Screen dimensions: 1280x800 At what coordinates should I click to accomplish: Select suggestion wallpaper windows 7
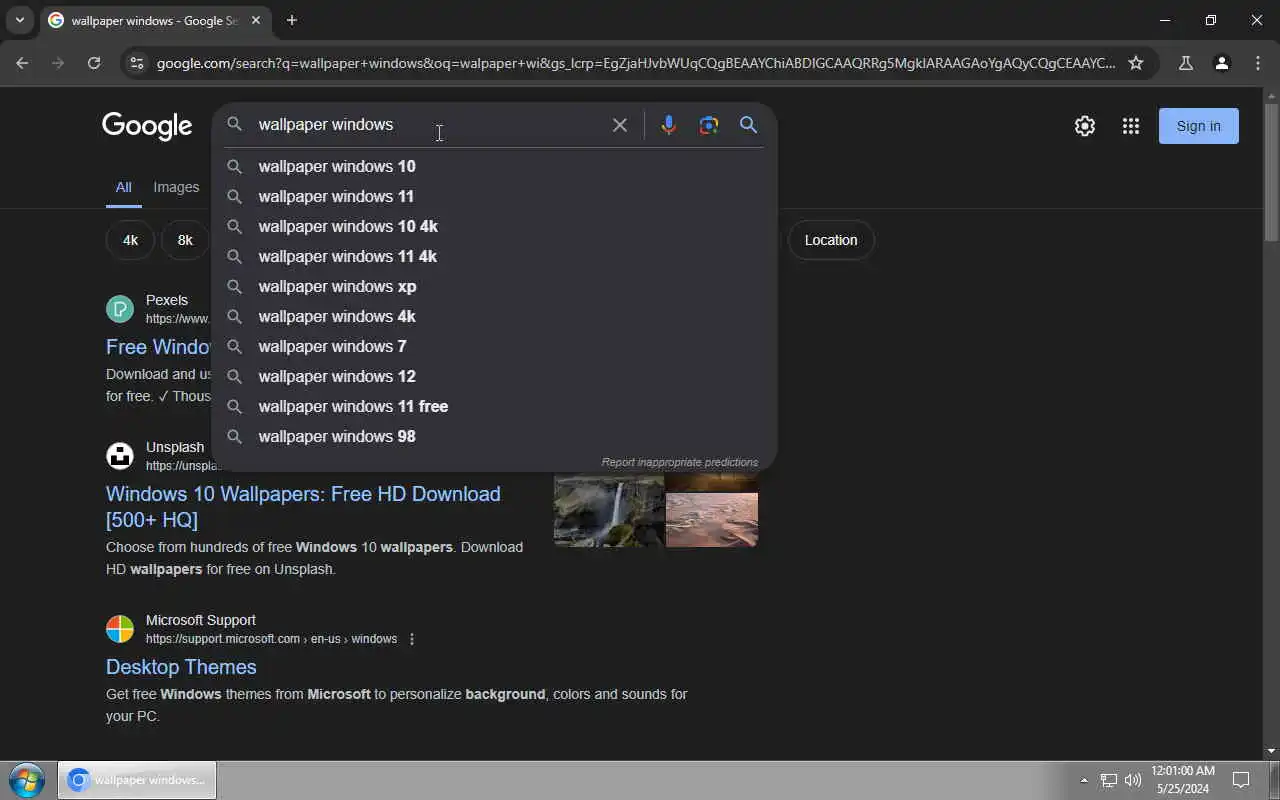494,346
